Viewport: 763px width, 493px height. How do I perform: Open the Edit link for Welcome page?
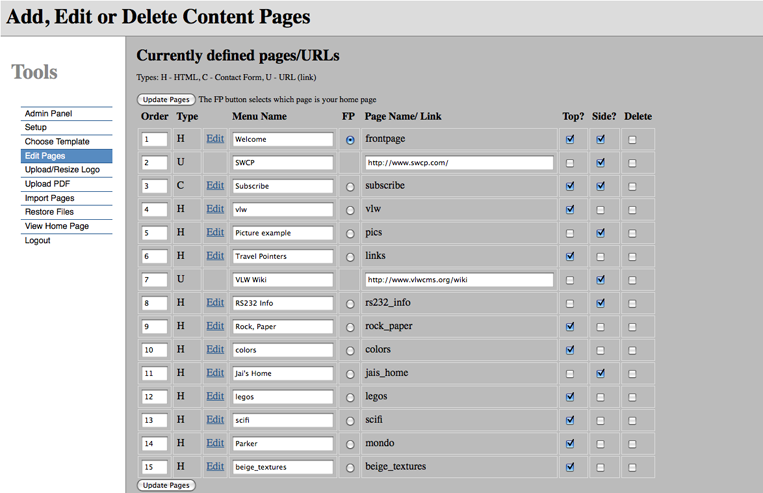215,139
